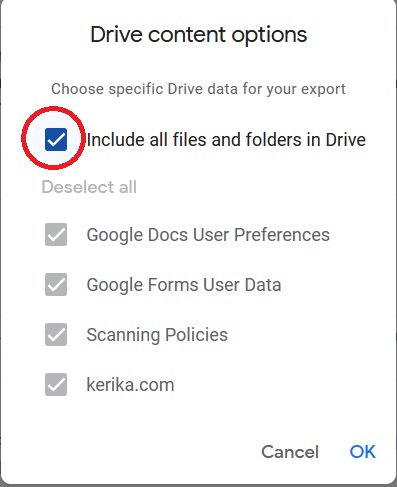Select the Google Docs User Preferences label
This screenshot has width=397, height=487.
[x=208, y=235]
